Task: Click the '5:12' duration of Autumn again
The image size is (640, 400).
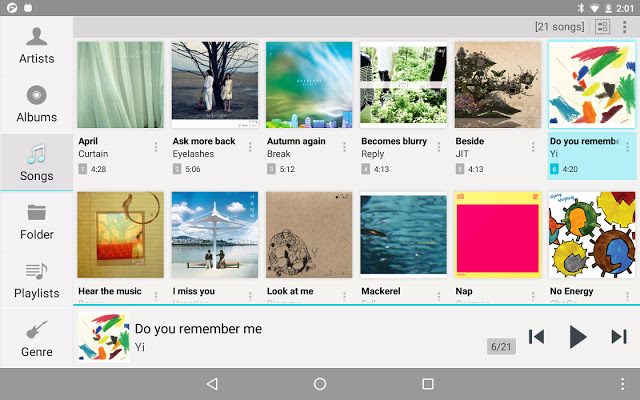Action: point(287,169)
